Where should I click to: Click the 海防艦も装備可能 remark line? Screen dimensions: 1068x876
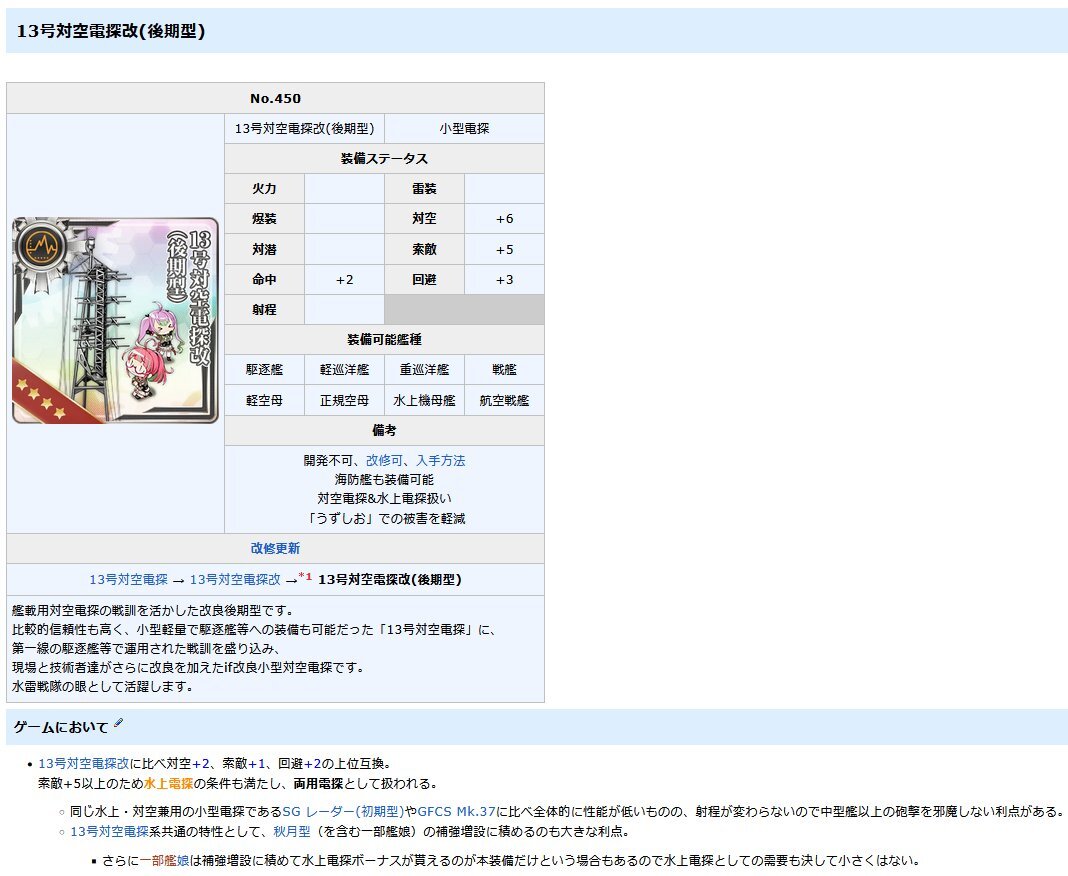tap(384, 480)
